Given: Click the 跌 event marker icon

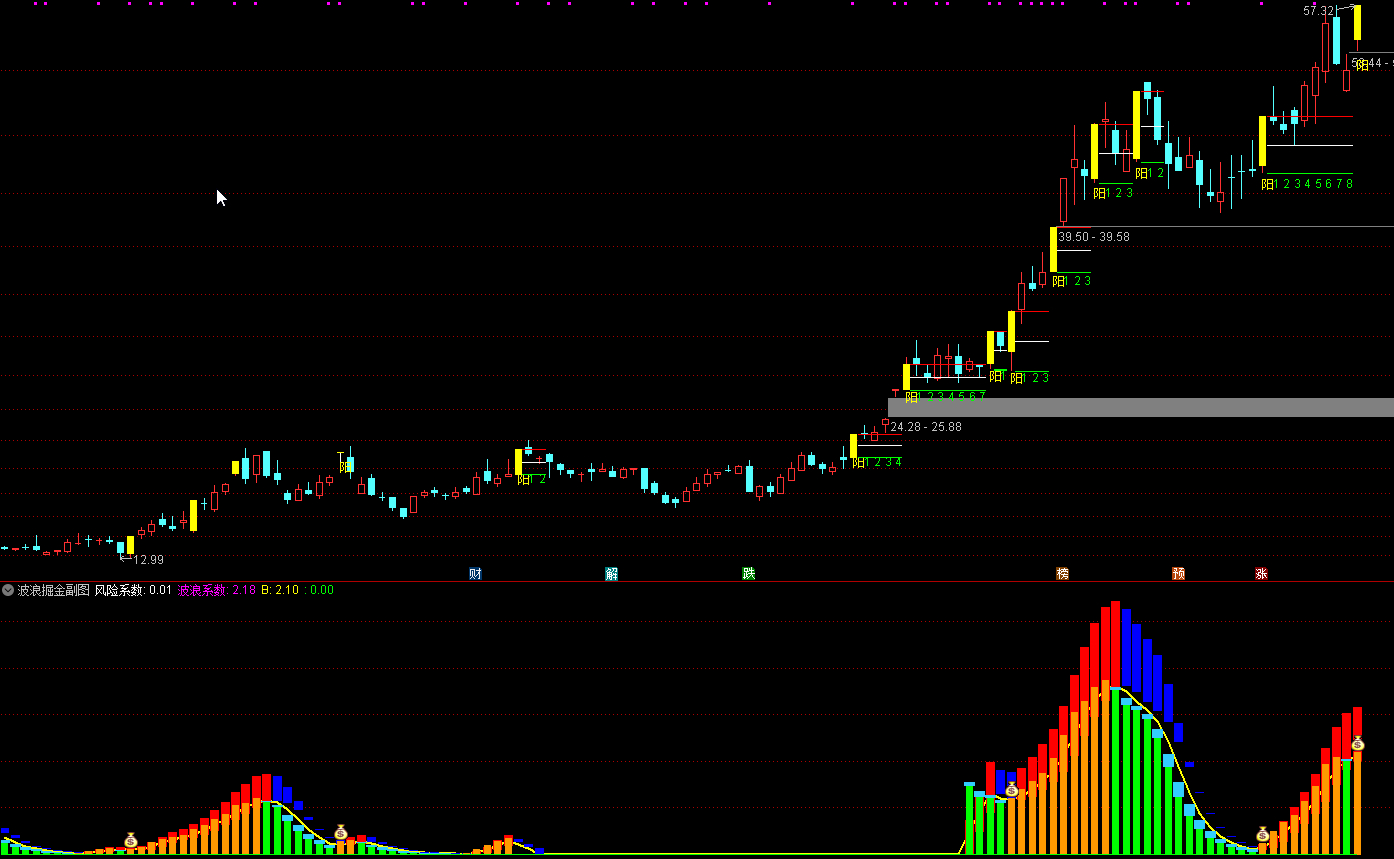Looking at the screenshot, I should tap(749, 574).
